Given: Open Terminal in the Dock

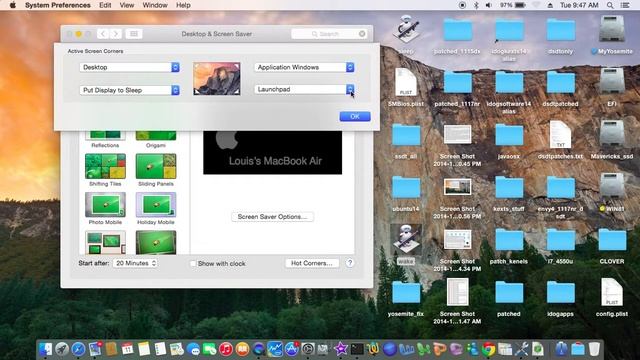Looking at the screenshot, I should coord(357,349).
